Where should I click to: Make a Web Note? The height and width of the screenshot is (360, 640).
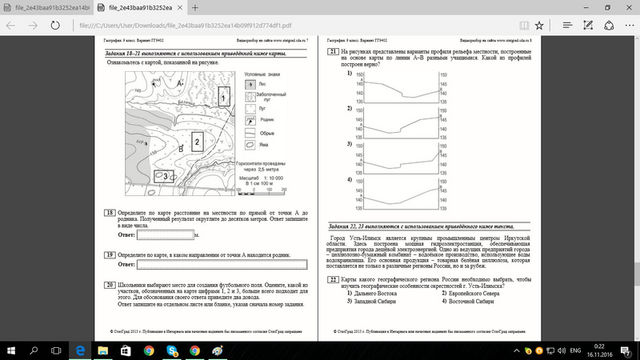coord(588,25)
